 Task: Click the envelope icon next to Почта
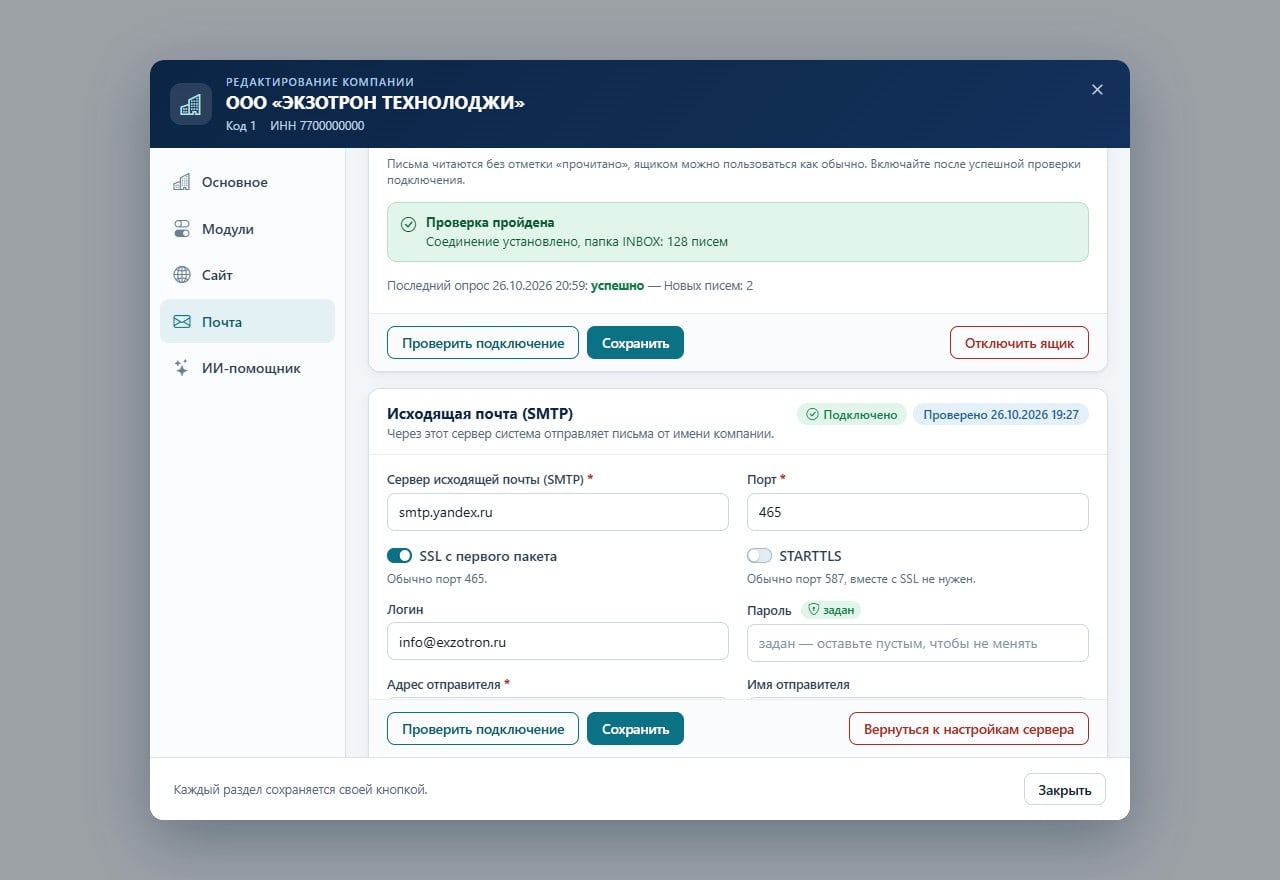coord(182,322)
